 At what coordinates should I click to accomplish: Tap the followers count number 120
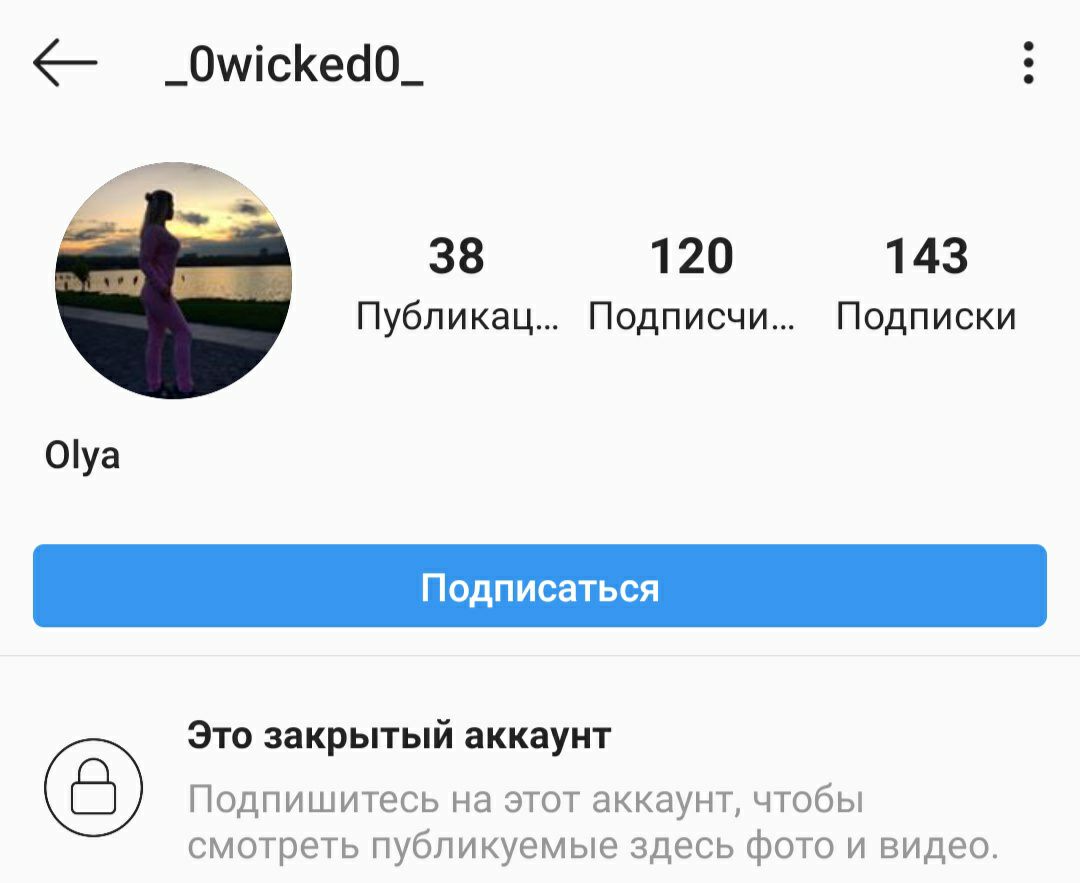(x=692, y=256)
